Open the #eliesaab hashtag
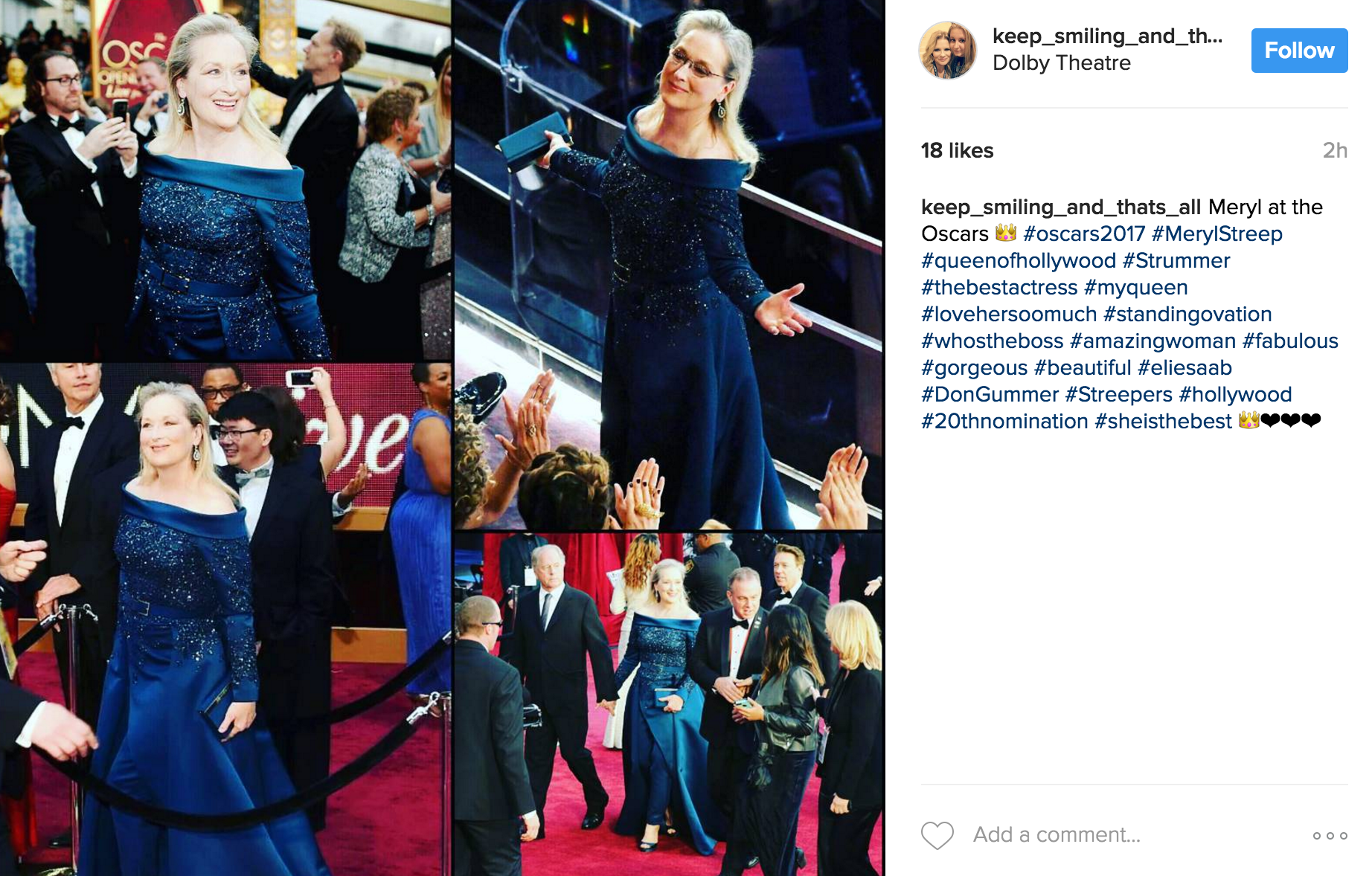1372x876 pixels. pyautogui.click(x=1185, y=367)
